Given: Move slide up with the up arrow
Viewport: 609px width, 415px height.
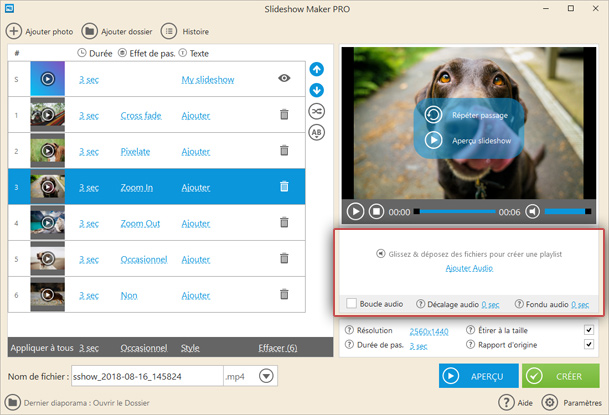Looking at the screenshot, I should click(317, 69).
